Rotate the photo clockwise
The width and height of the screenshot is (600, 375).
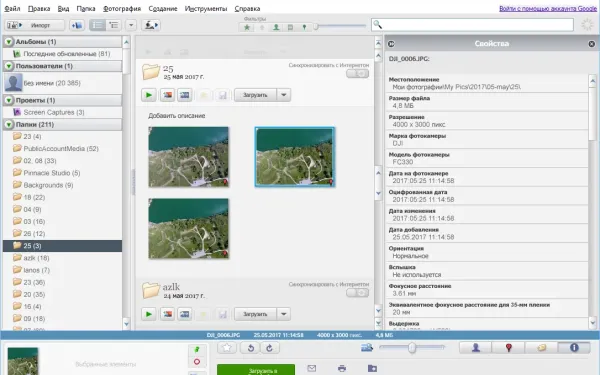(270, 348)
